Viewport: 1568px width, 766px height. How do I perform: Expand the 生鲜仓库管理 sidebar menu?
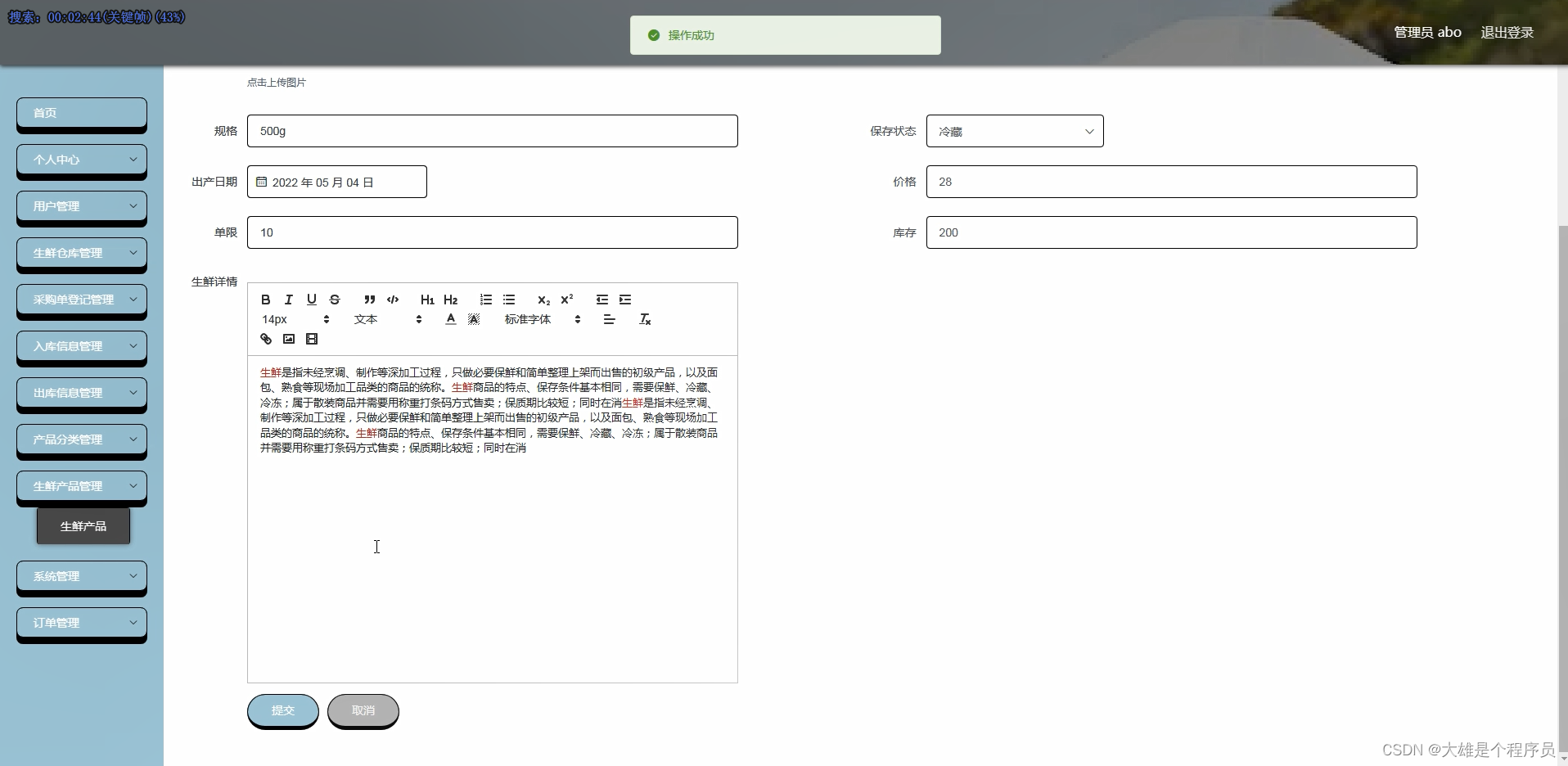(x=81, y=254)
